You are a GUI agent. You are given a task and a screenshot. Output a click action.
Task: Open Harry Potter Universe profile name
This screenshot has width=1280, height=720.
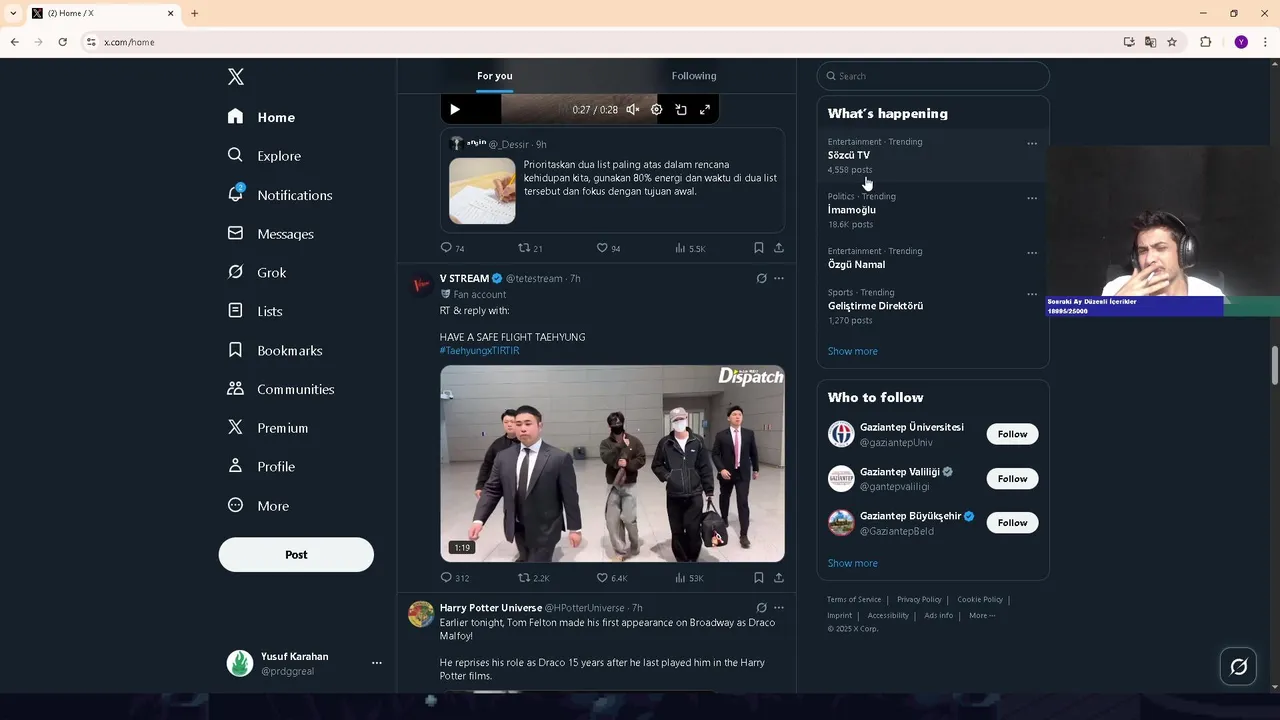(x=491, y=608)
